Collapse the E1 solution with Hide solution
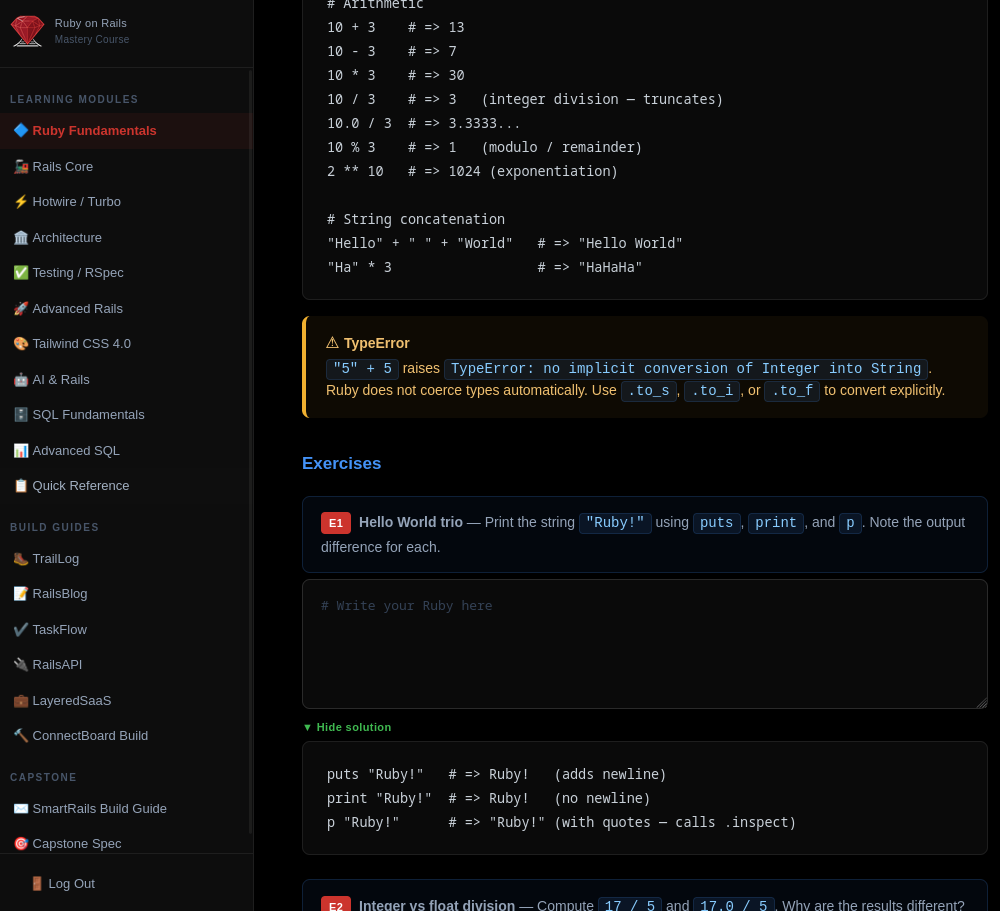The height and width of the screenshot is (911, 1000). (x=347, y=727)
